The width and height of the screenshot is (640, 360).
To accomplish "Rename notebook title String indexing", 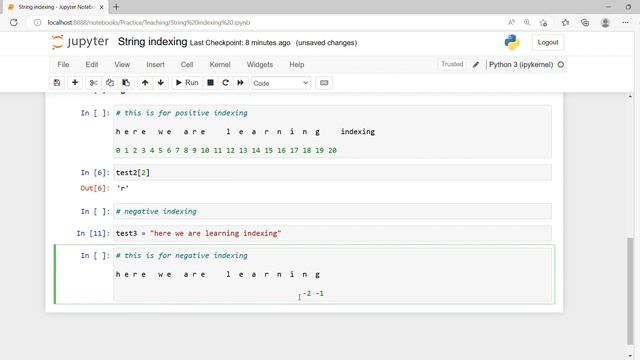I will coord(153,42).
